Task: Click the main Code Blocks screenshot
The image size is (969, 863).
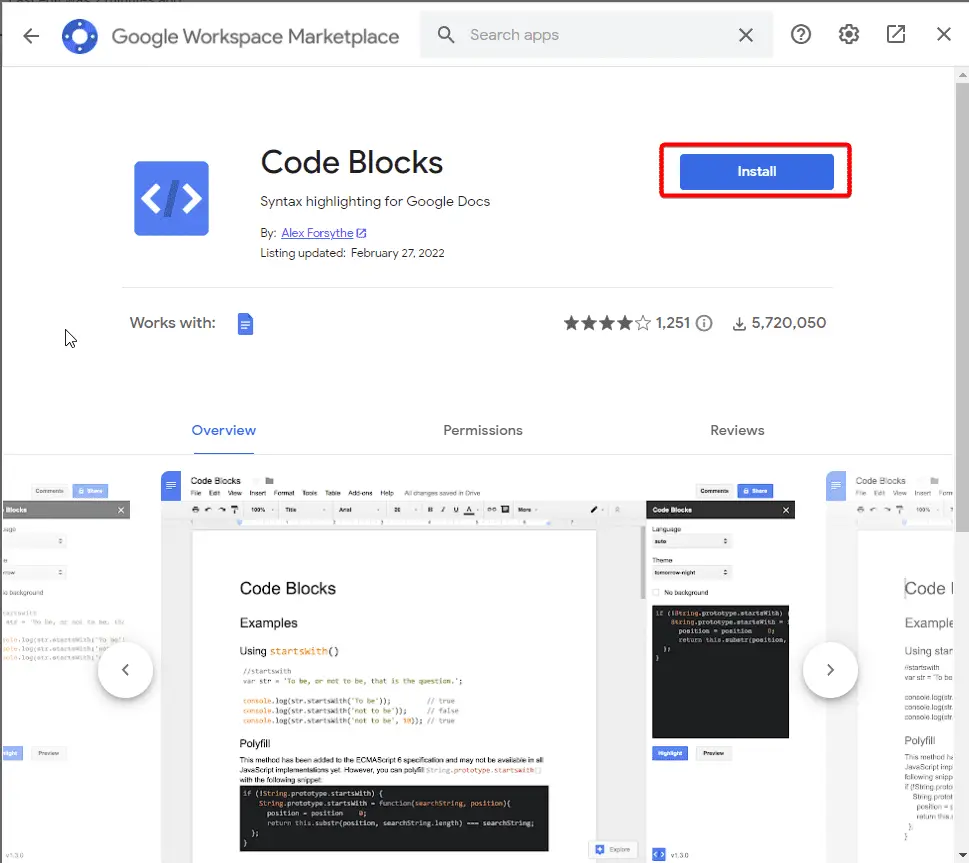Action: (478, 667)
